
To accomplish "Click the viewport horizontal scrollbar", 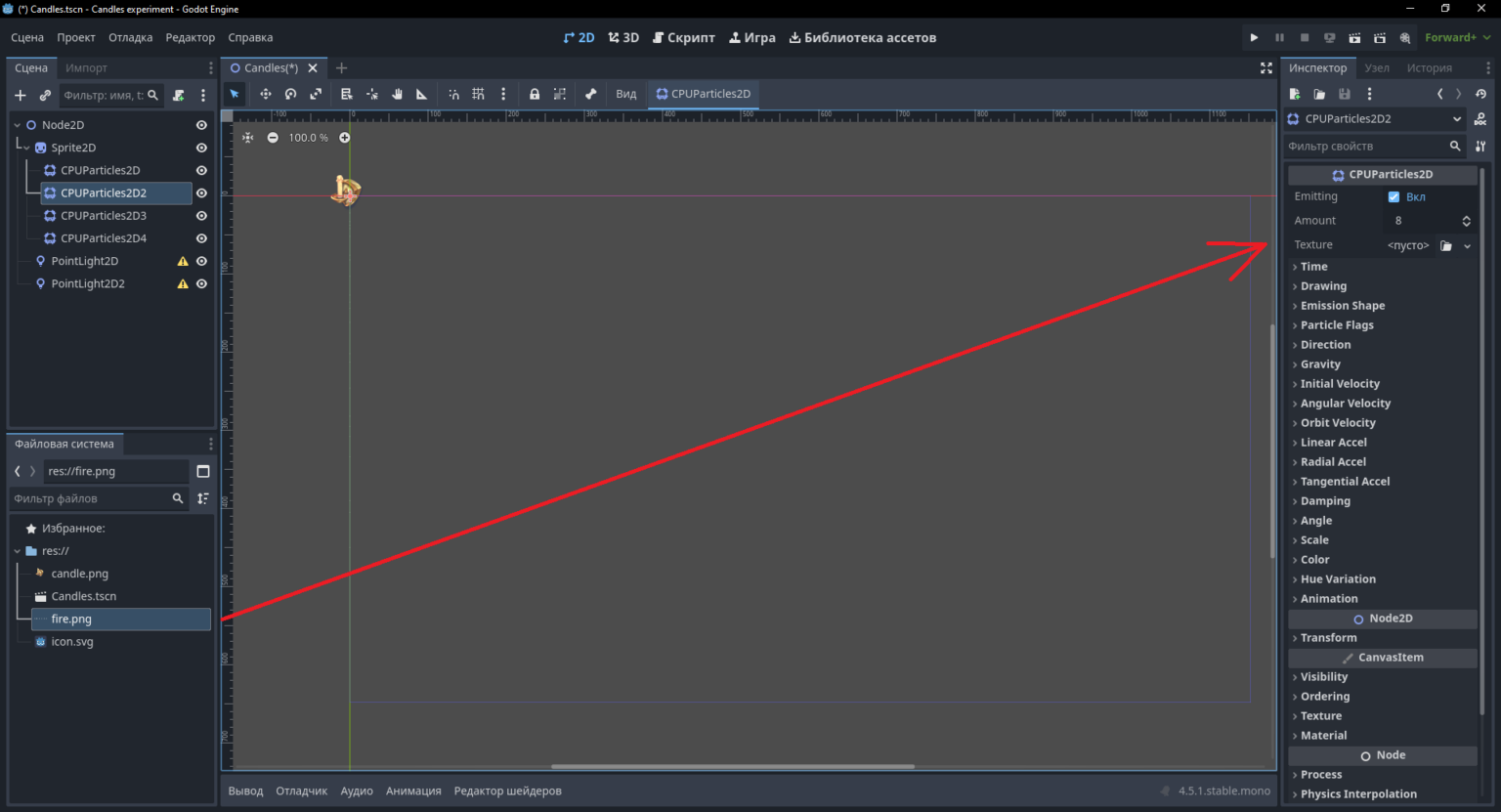I will pyautogui.click(x=733, y=766).
